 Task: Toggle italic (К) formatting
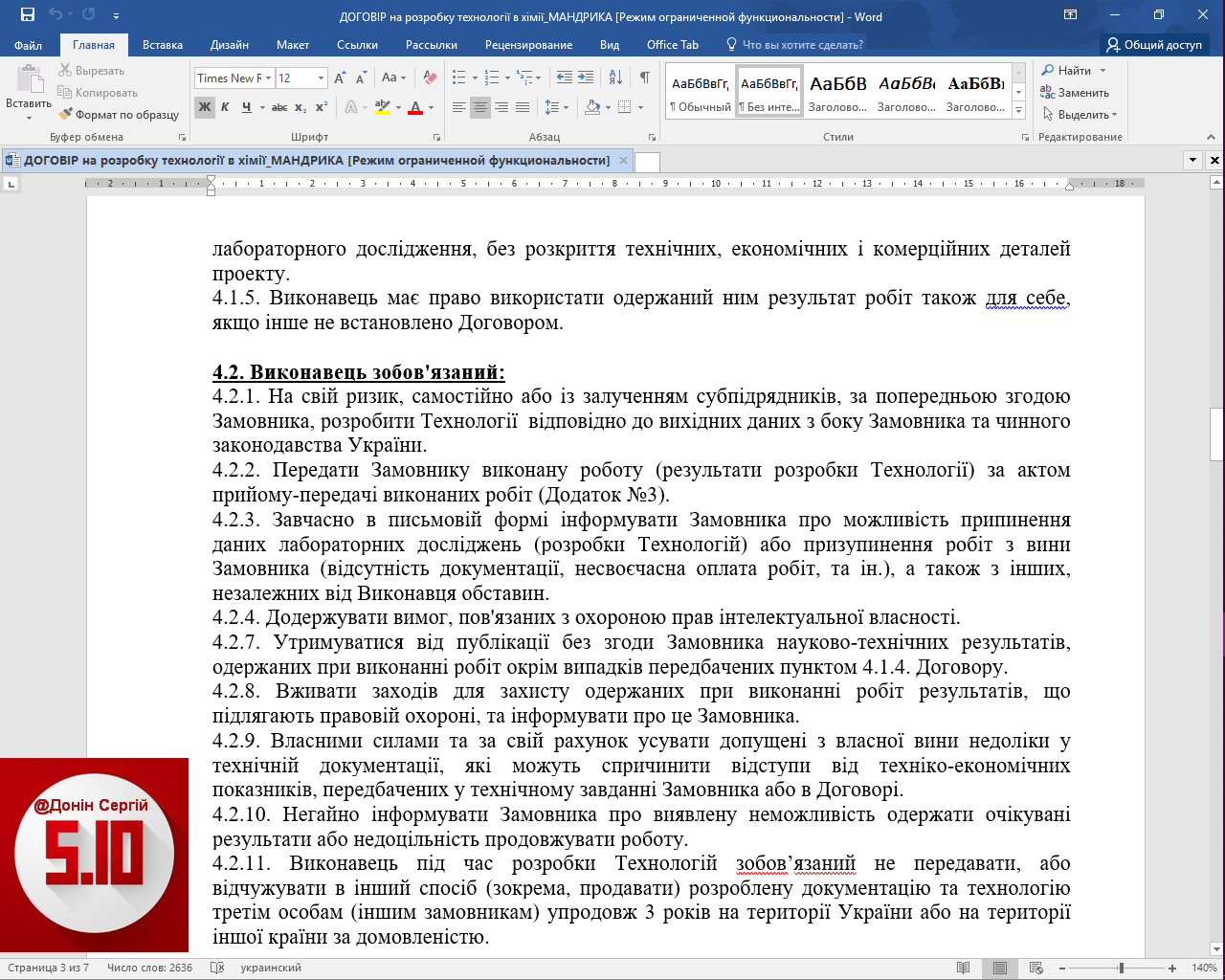click(225, 107)
